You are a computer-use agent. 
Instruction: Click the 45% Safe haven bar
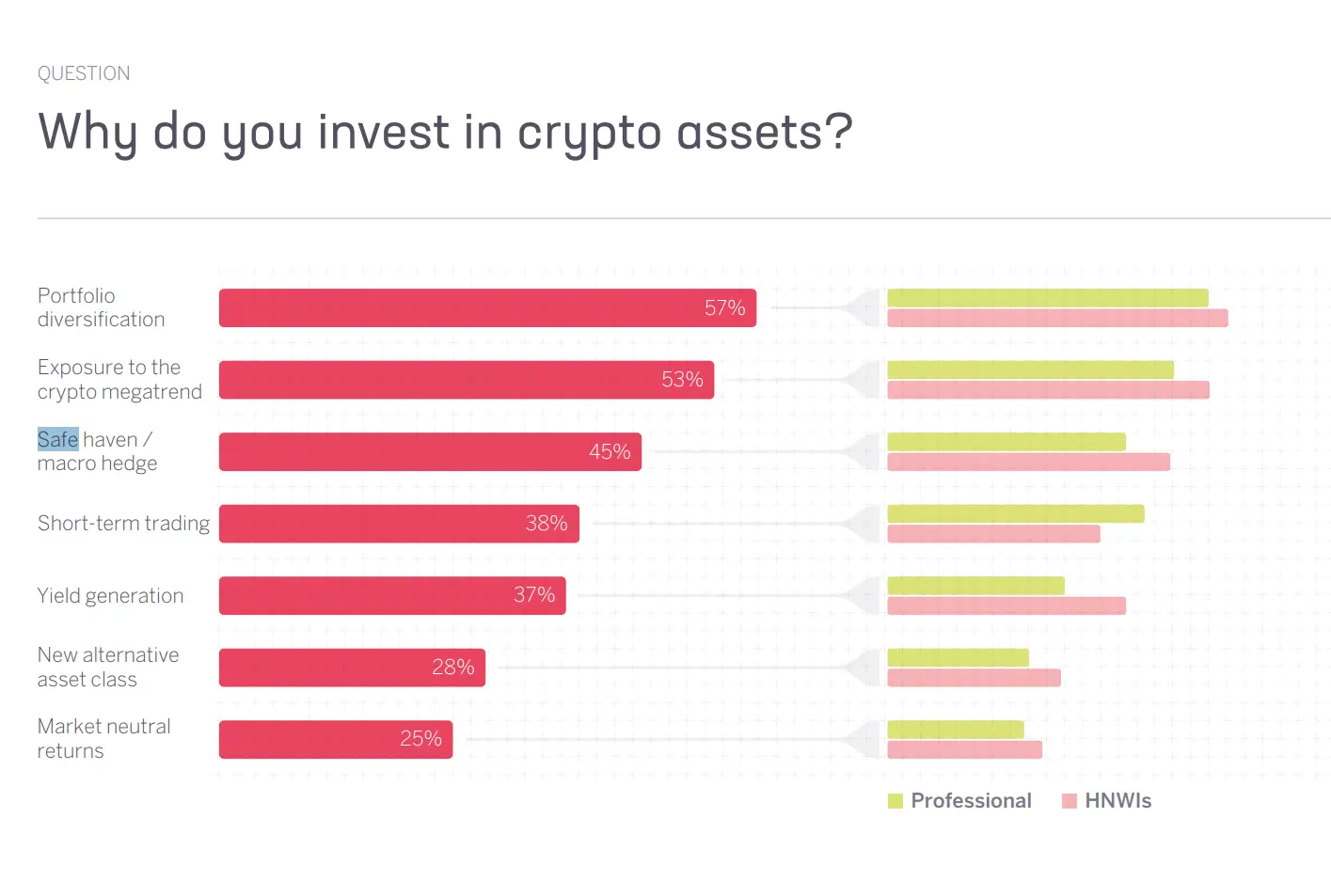[430, 452]
